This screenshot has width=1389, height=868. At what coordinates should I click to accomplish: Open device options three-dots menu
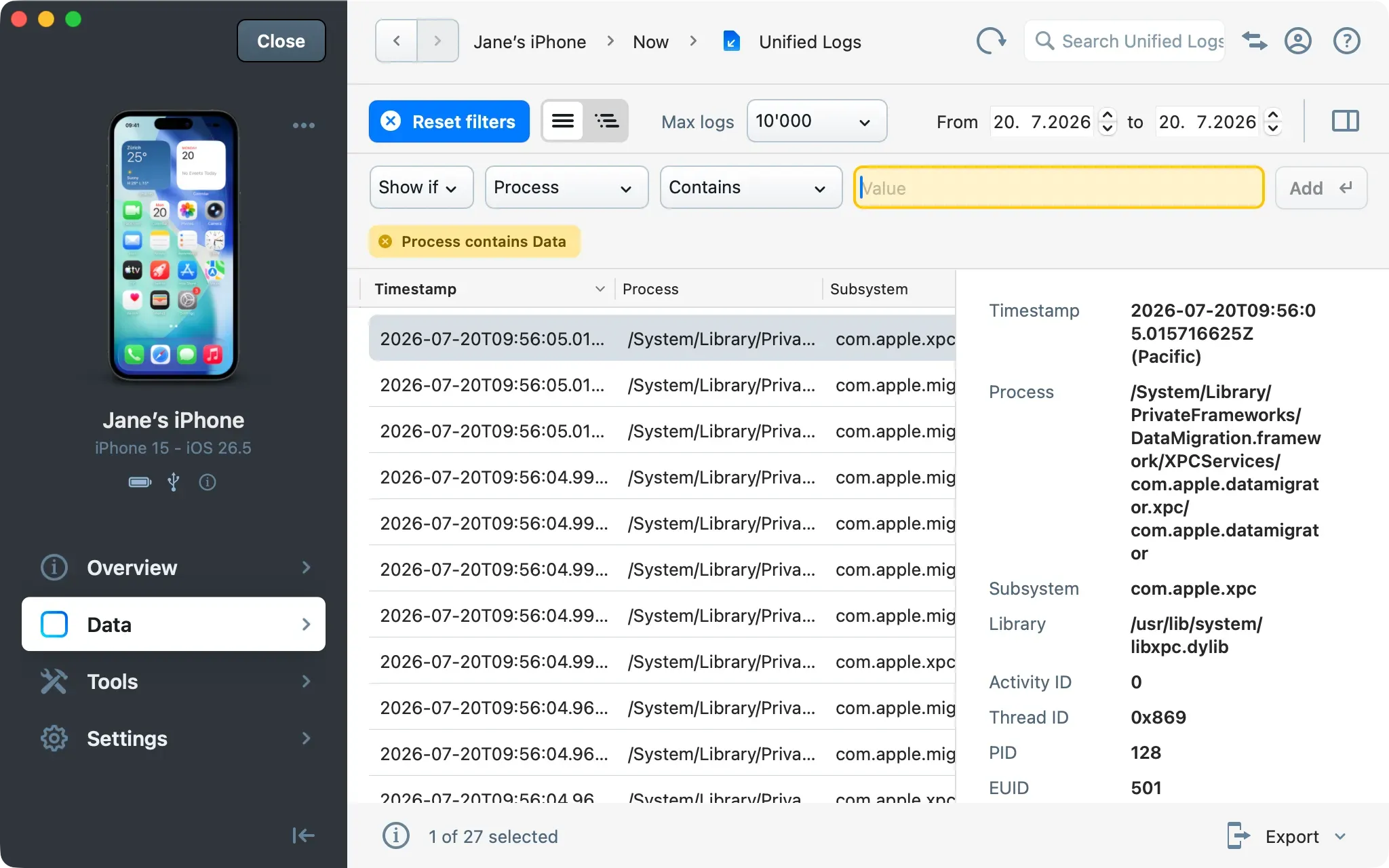[x=304, y=125]
